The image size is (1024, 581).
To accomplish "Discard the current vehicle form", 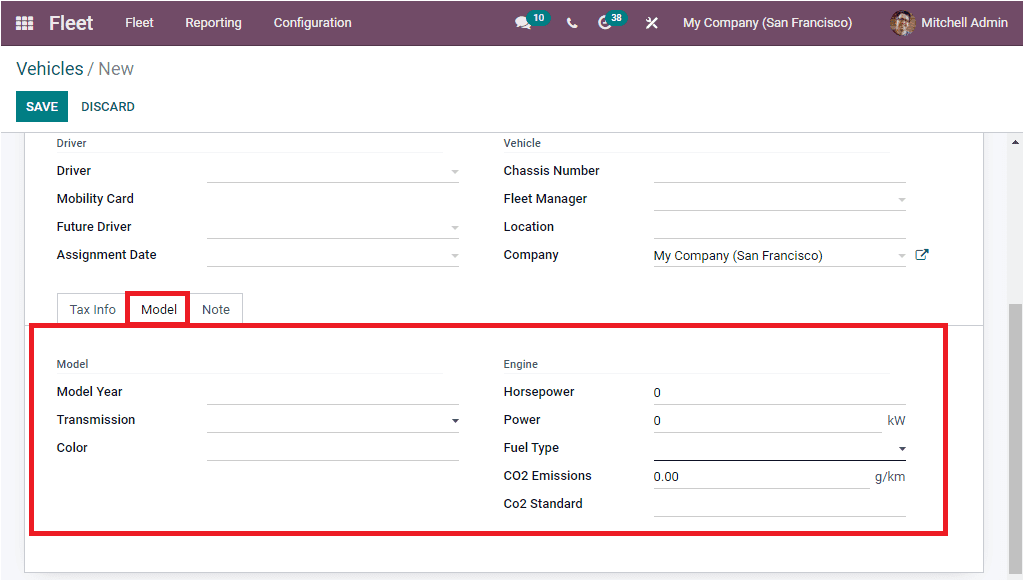I will click(x=107, y=106).
